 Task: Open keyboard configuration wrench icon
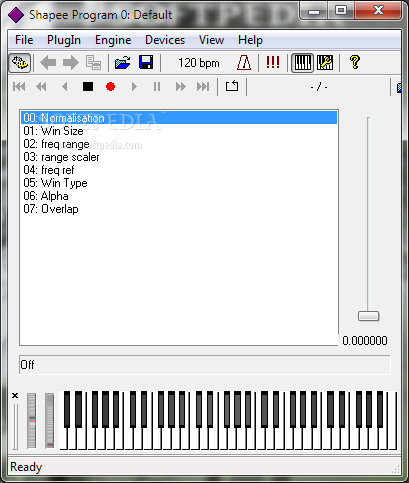[x=325, y=63]
